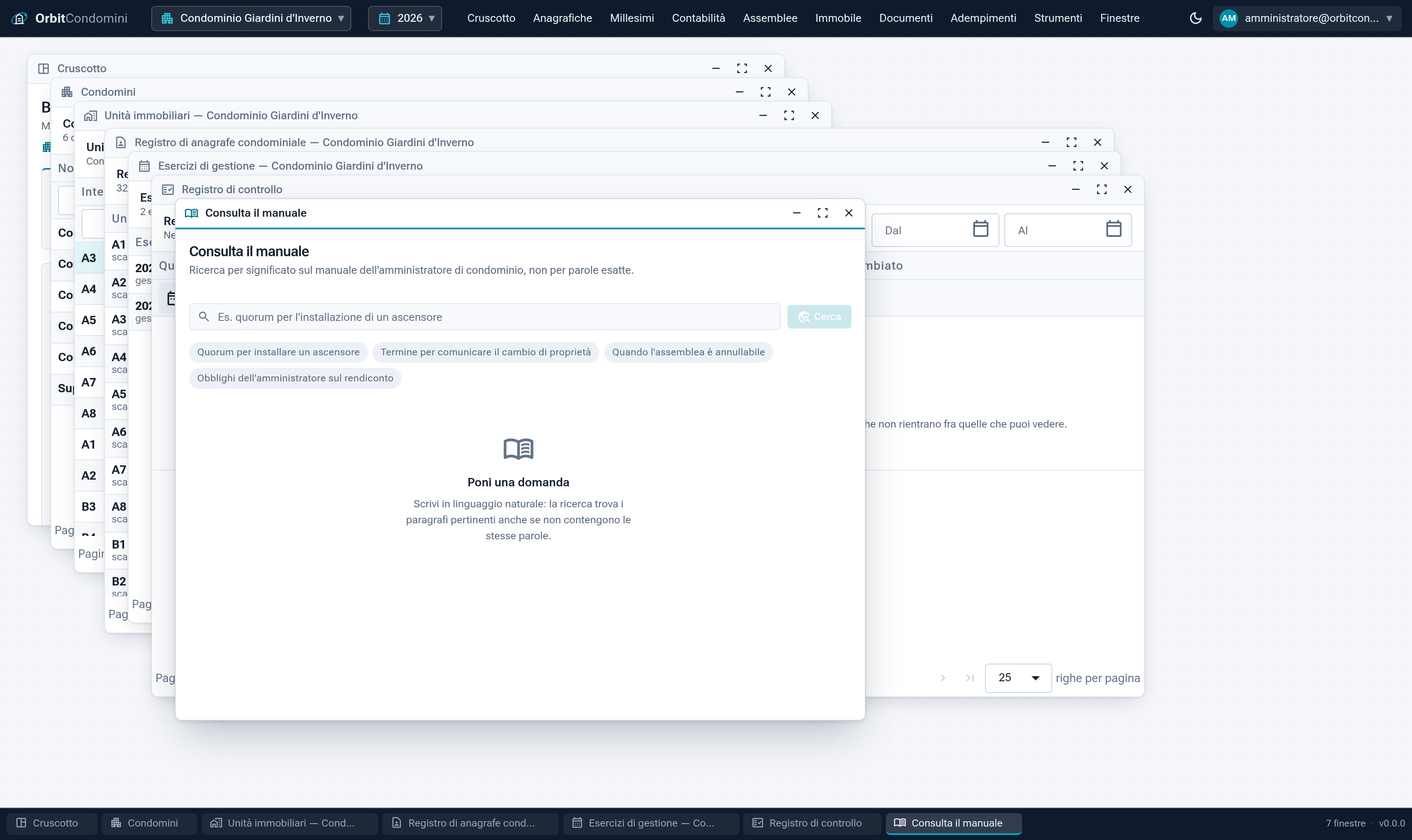Focus the manual search input field
1412x840 pixels.
pyautogui.click(x=485, y=317)
